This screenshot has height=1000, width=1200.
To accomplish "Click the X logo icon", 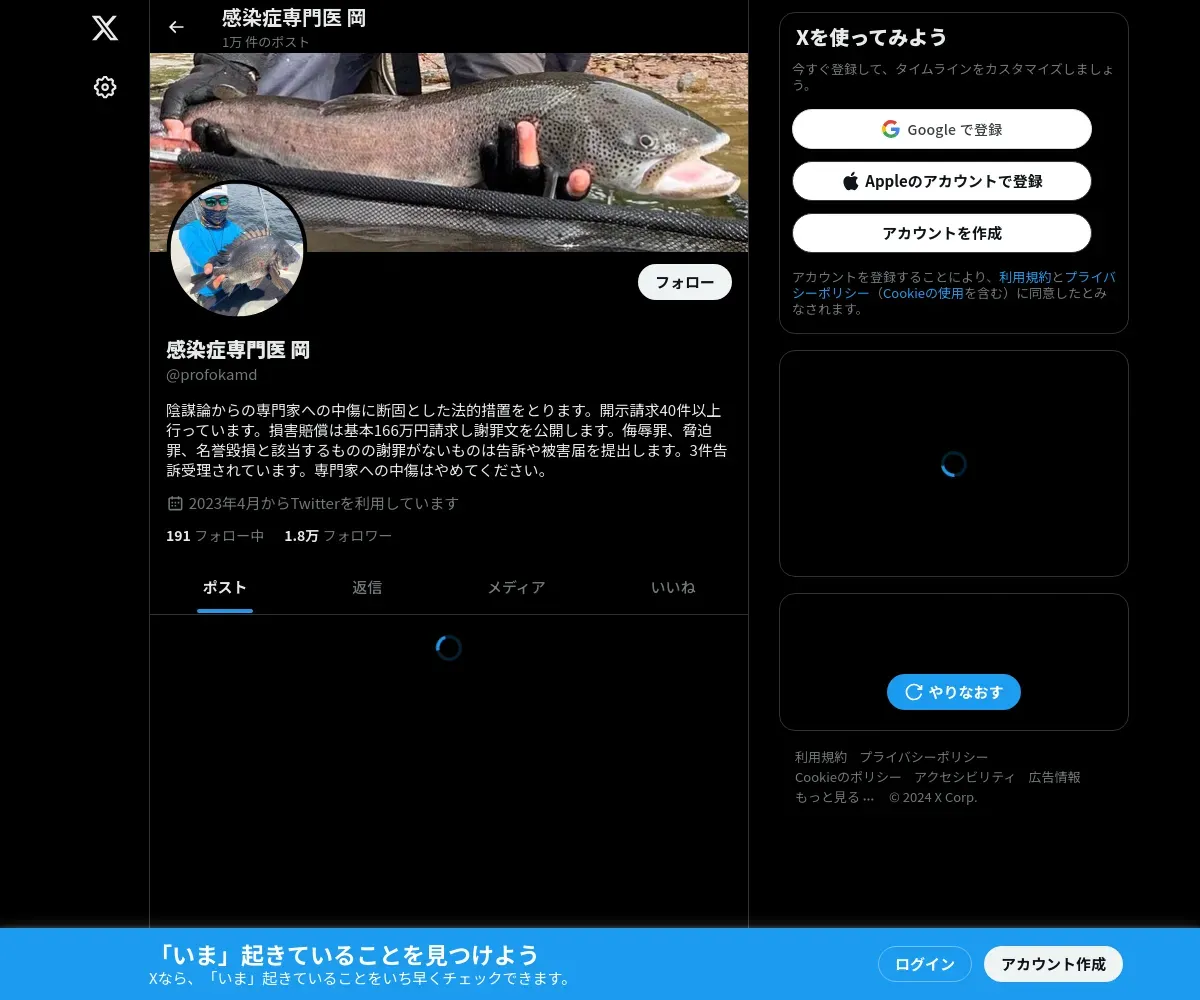I will pos(105,28).
